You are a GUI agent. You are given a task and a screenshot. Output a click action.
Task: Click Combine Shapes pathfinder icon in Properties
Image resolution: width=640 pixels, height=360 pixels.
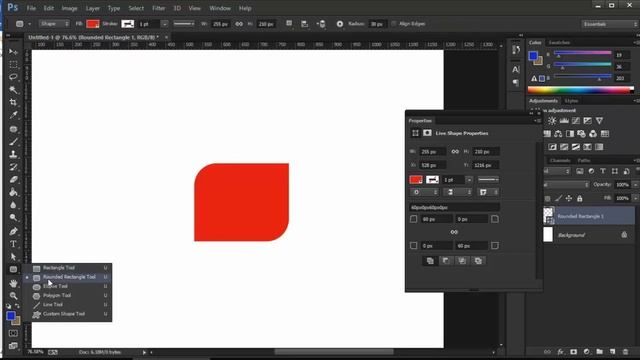[430, 261]
